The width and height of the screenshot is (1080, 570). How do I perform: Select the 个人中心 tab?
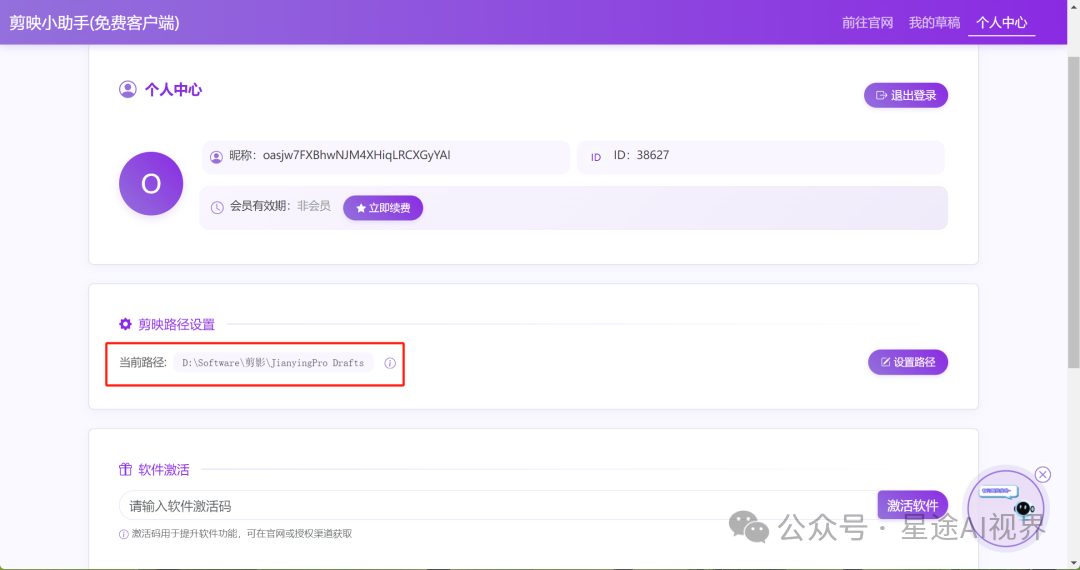pyautogui.click(x=1001, y=23)
